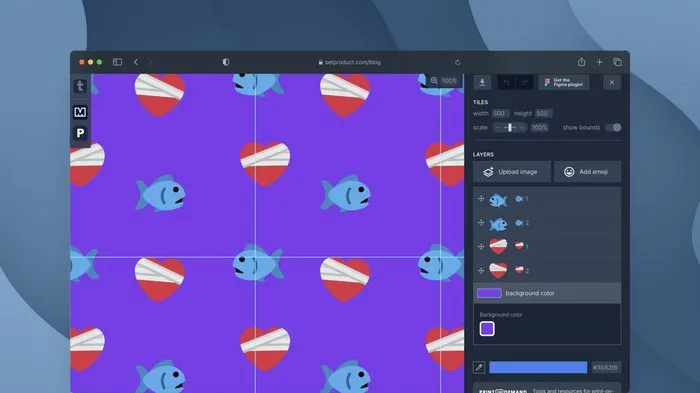Adjust the scale slider handle

510,128
